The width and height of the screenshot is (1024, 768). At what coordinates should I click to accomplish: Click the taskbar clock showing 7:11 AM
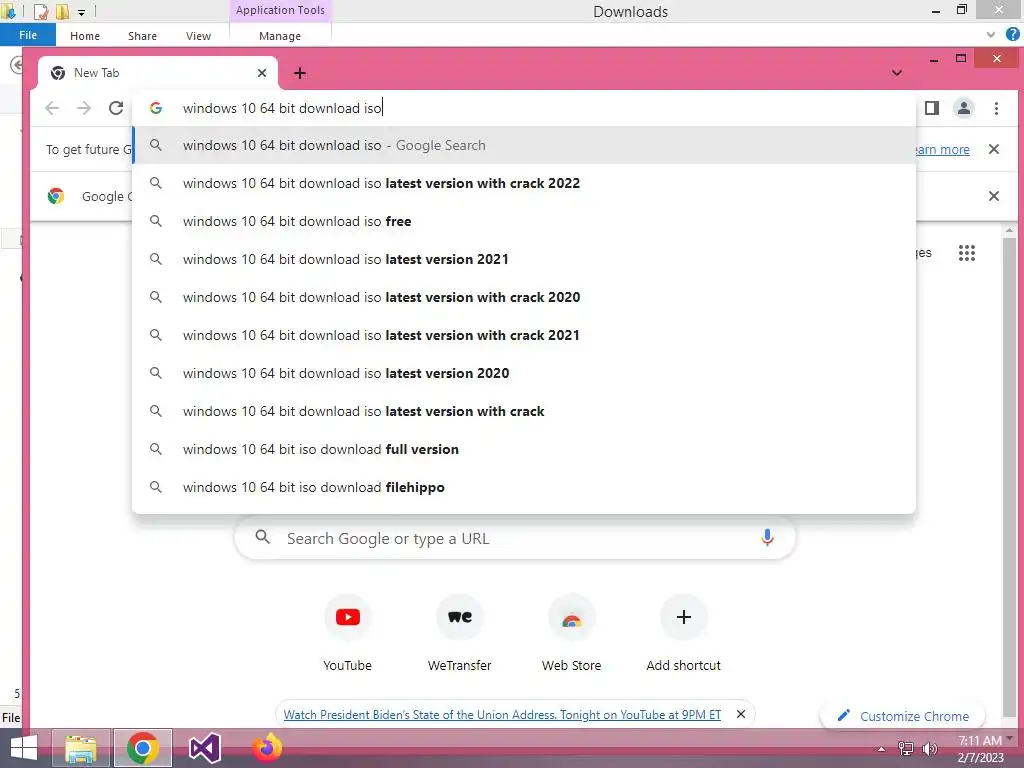(980, 748)
